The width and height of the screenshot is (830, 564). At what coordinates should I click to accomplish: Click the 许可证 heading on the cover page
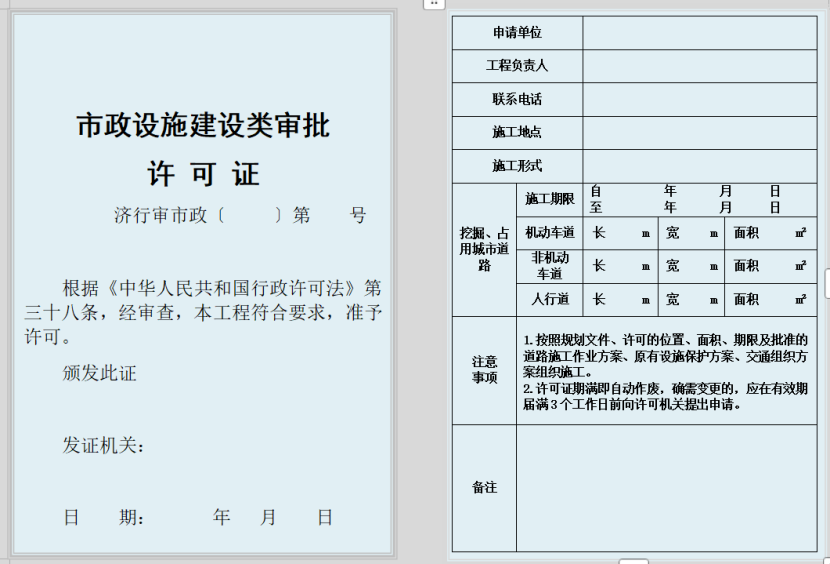(203, 174)
